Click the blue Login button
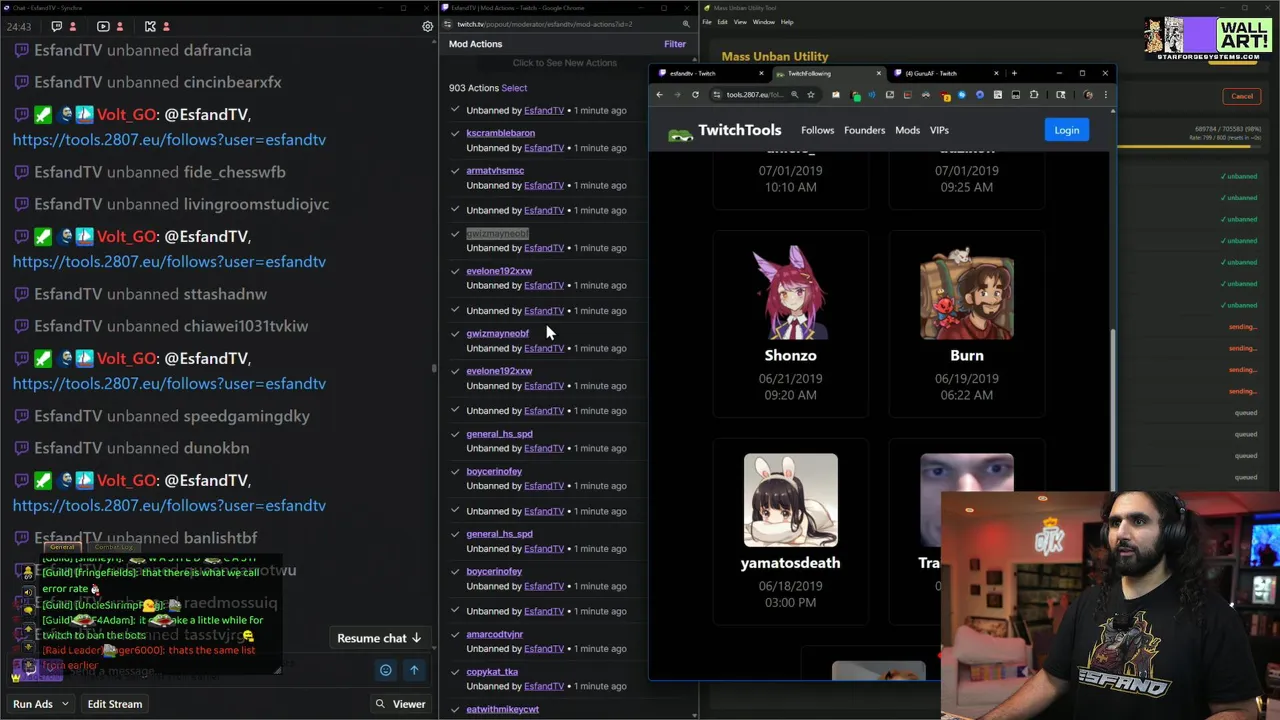Screen dimensions: 1280x720 pyautogui.click(x=1066, y=130)
